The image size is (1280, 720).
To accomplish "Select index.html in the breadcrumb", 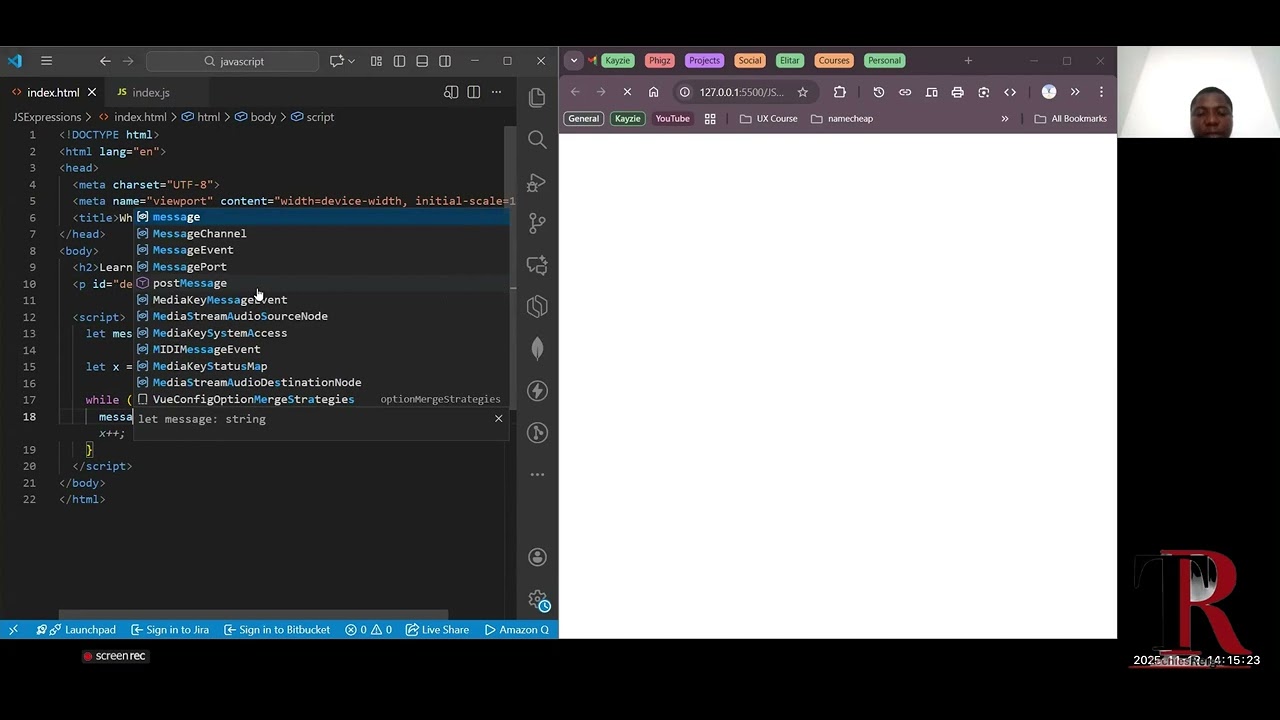I will pyautogui.click(x=140, y=117).
